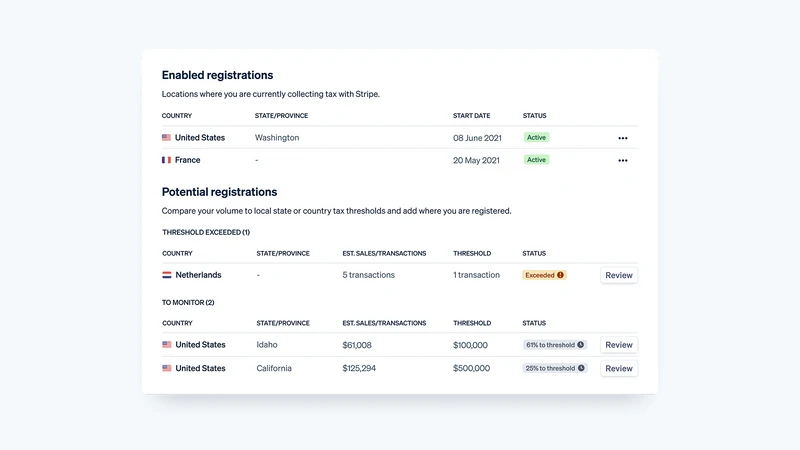The image size is (800, 450).
Task: Click the $61,008 sales value
Action: (357, 345)
